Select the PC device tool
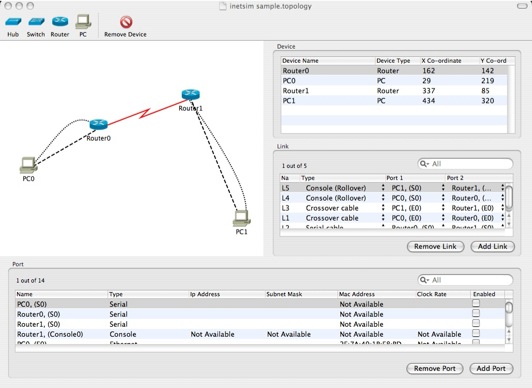532x388 pixels. [83, 26]
